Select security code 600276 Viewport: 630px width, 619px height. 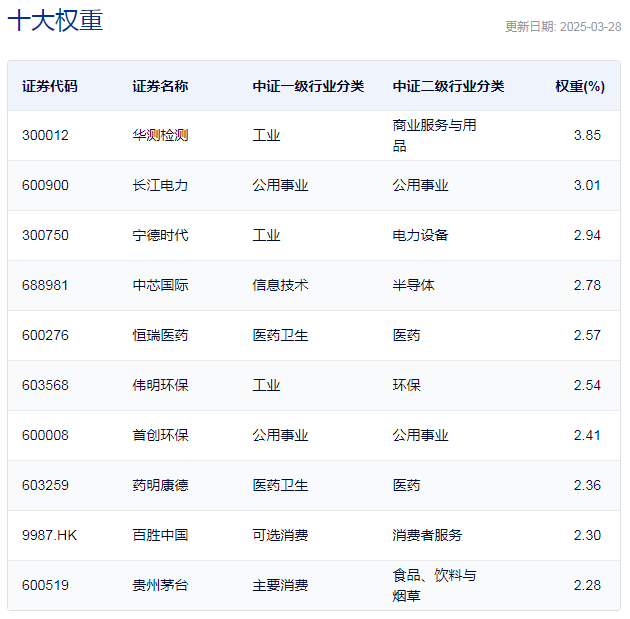pos(45,335)
